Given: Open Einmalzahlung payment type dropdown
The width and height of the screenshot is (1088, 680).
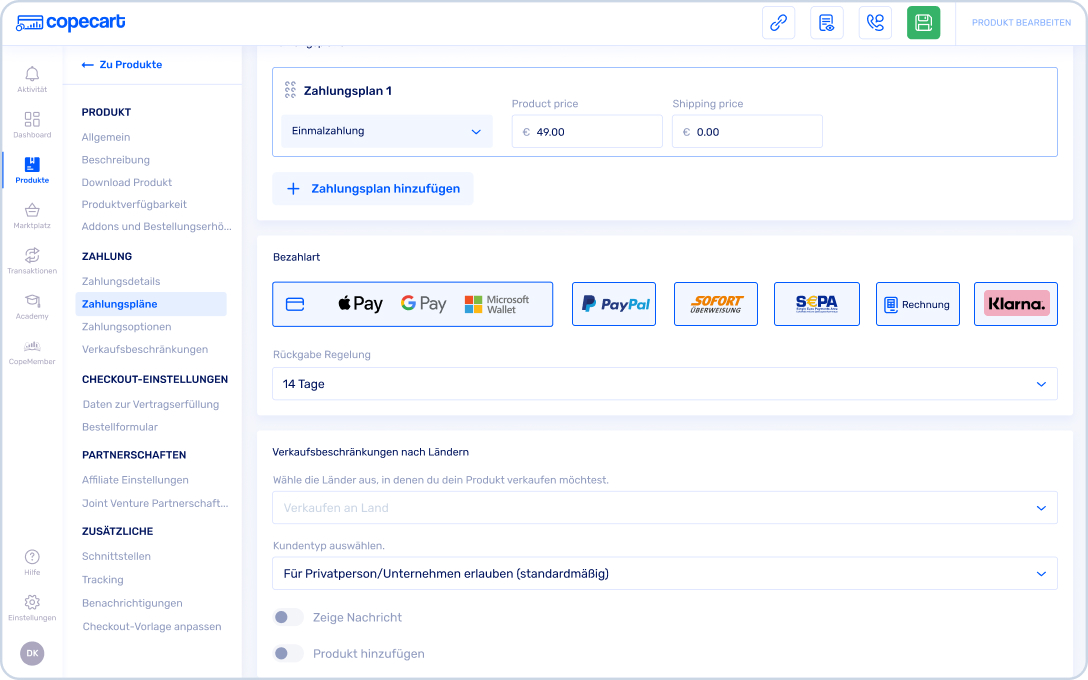Looking at the screenshot, I should [x=387, y=131].
